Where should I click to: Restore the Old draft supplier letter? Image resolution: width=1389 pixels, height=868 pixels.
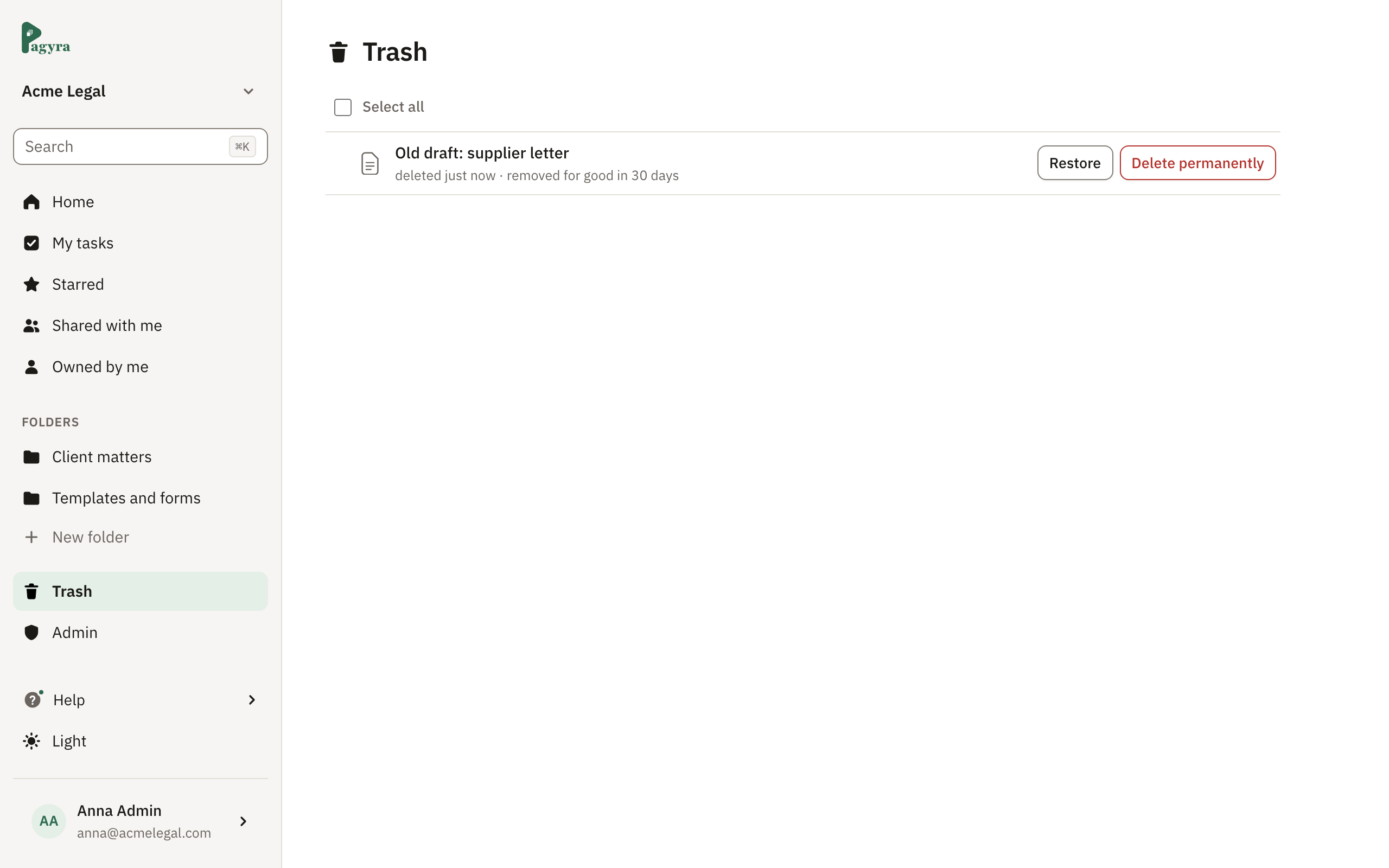pyautogui.click(x=1074, y=163)
